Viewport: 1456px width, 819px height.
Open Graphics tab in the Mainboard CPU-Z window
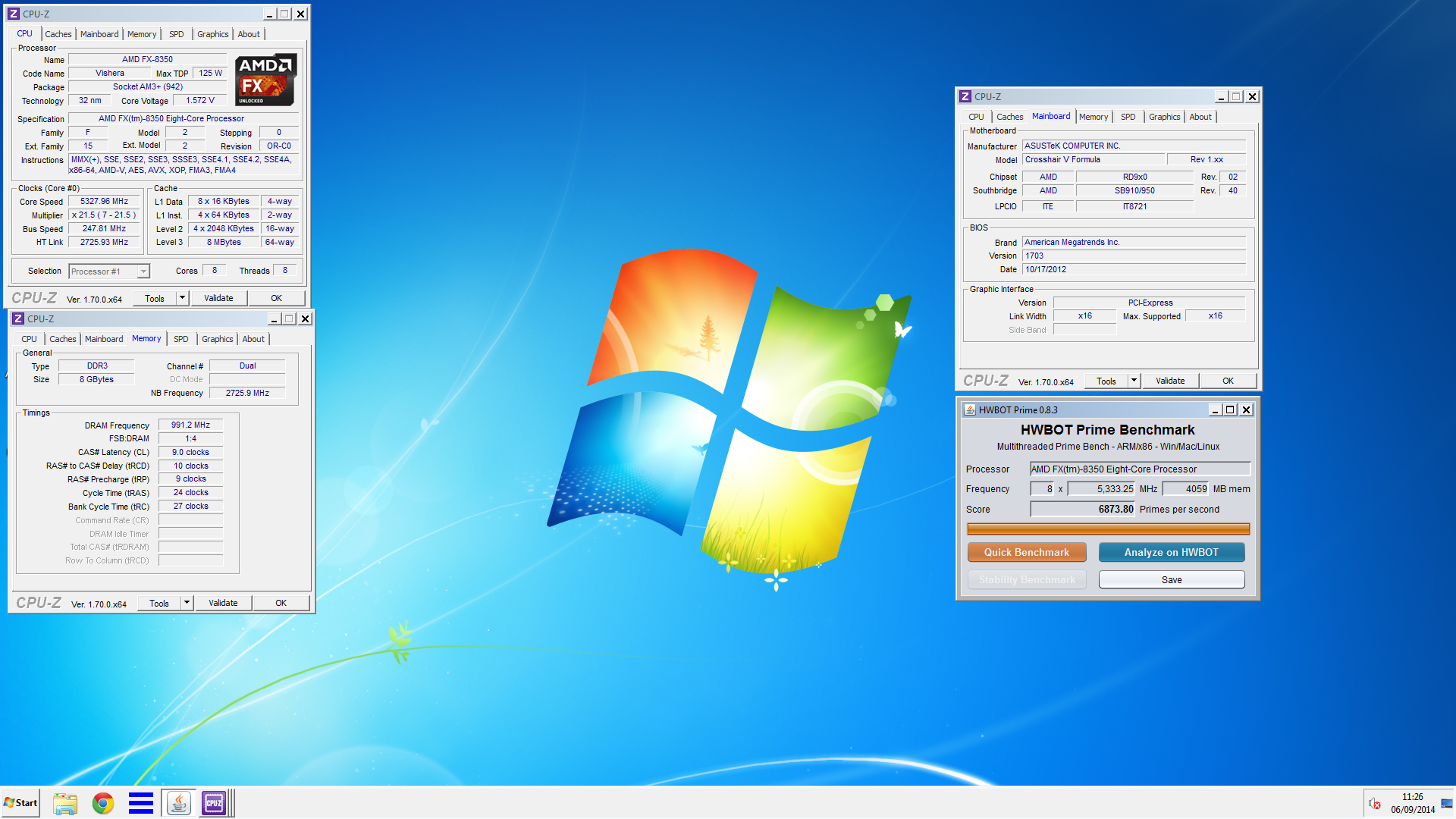coord(1164,117)
